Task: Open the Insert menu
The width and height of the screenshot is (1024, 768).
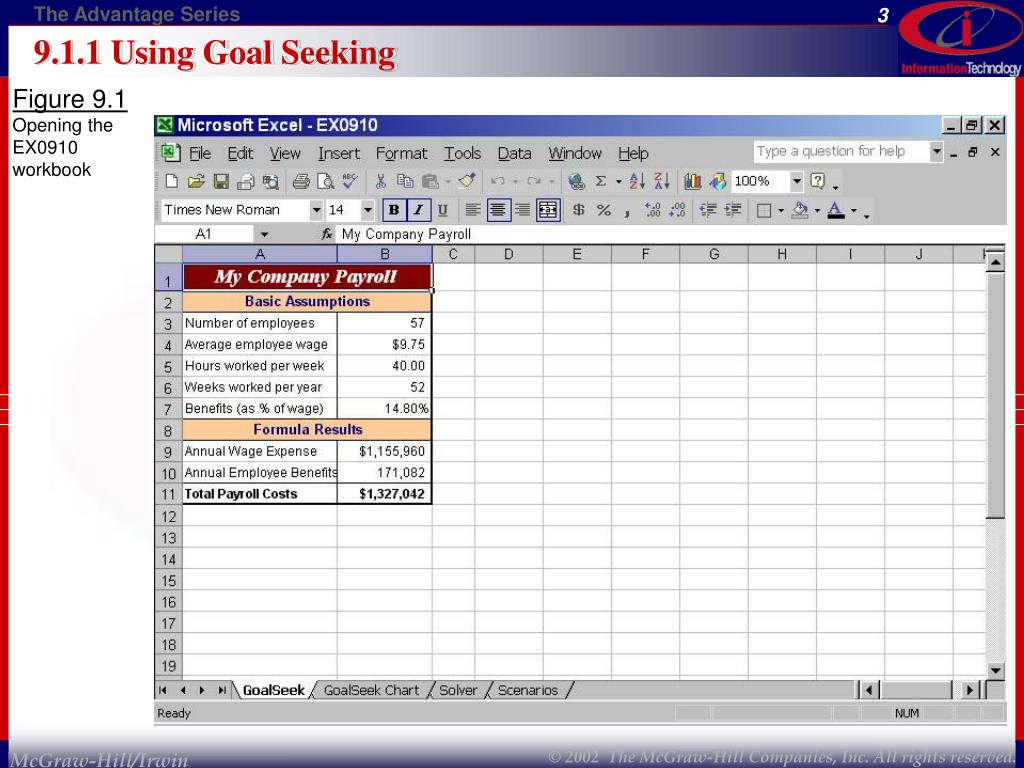Action: (339, 153)
